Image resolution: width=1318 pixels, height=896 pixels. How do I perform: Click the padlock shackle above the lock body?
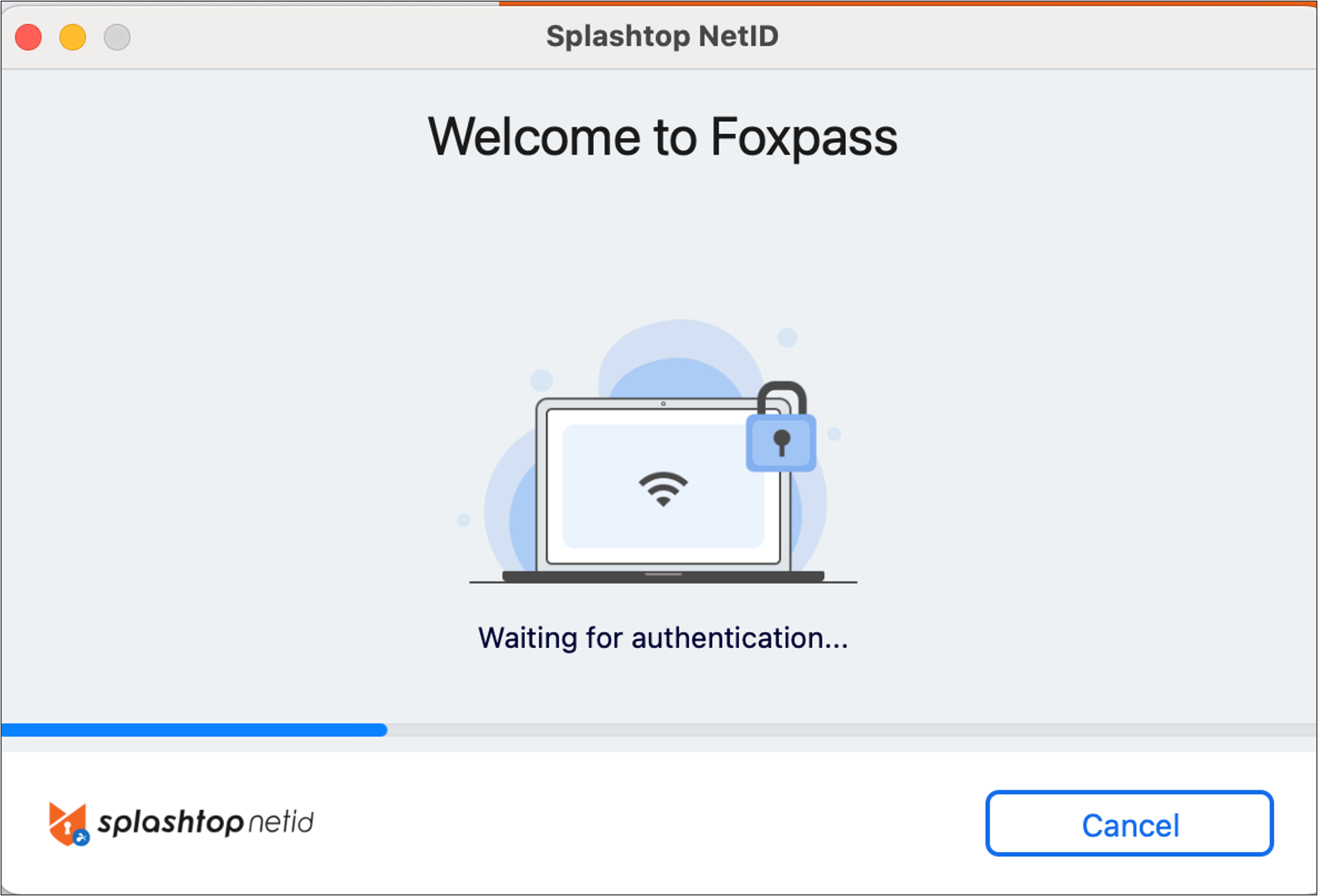tap(781, 398)
